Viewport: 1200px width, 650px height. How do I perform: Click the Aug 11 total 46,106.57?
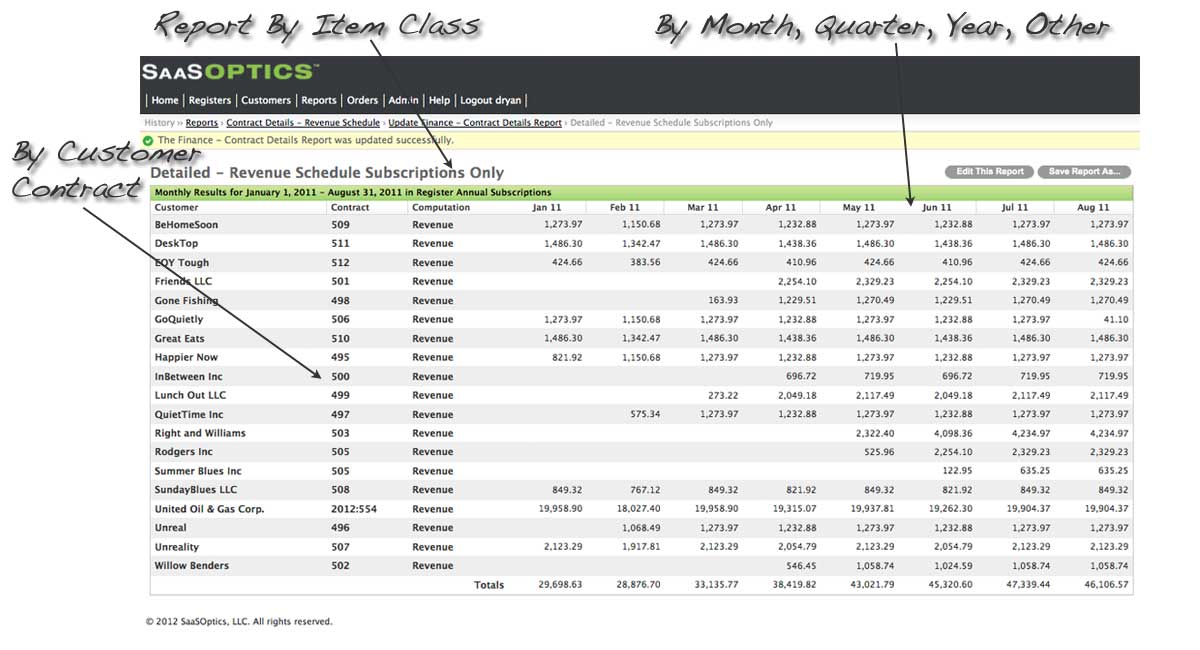[x=1105, y=586]
